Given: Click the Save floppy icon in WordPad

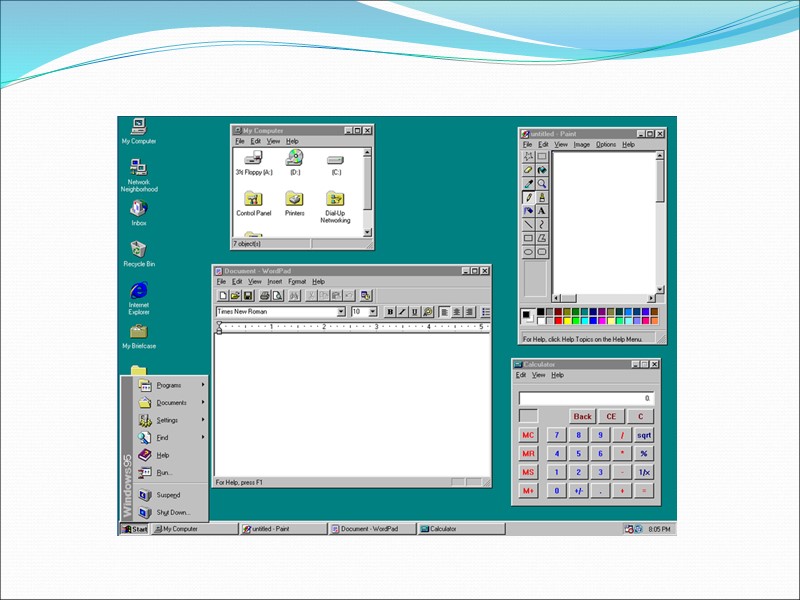Looking at the screenshot, I should coord(247,295).
